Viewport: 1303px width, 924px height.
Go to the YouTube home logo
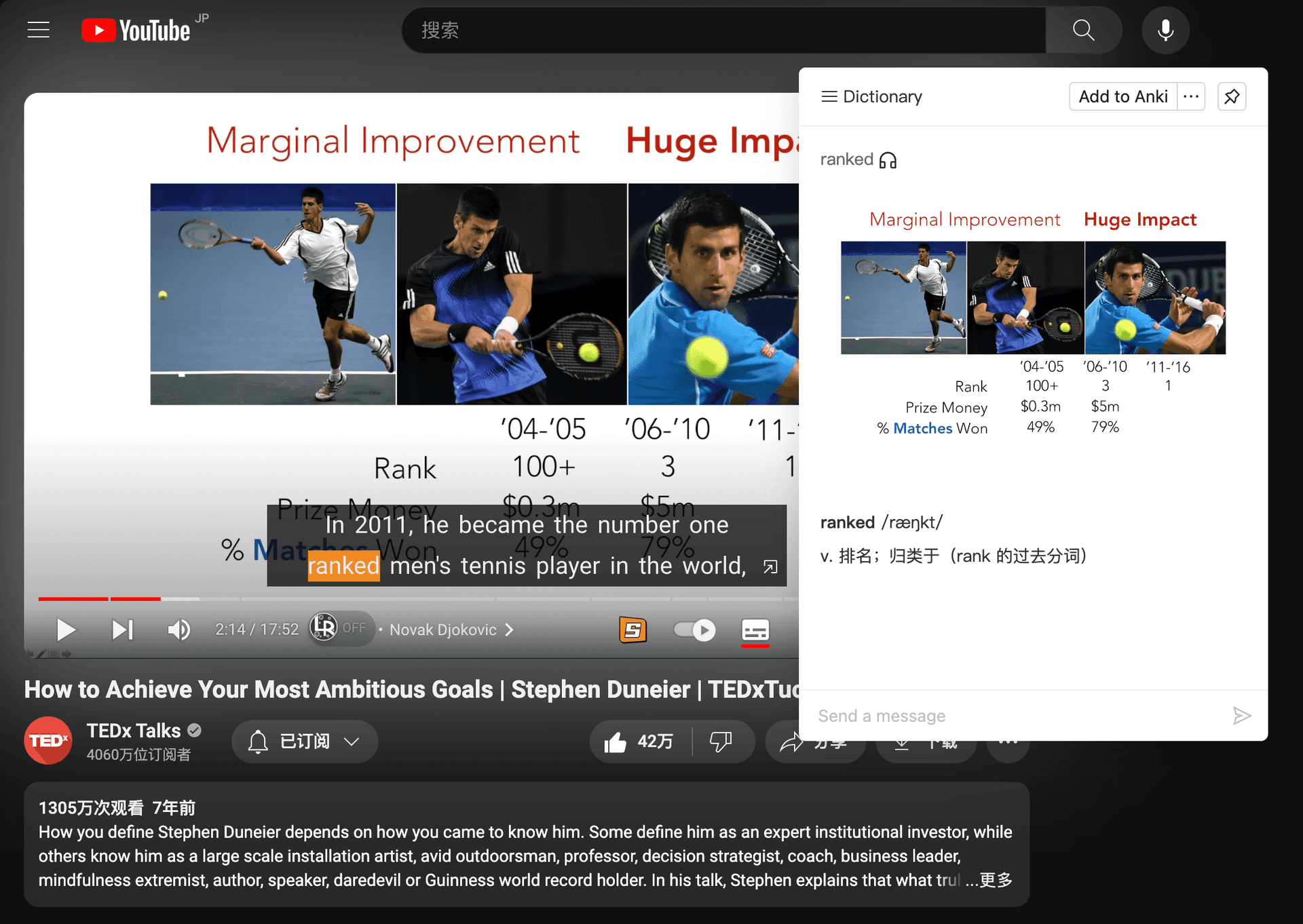136,31
